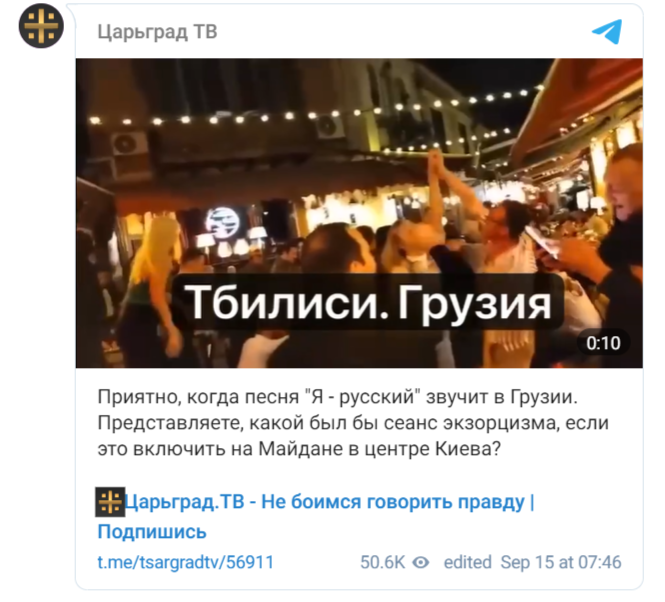Open the Царьград ТВ channel name header
665x602 pixels.
(157, 32)
